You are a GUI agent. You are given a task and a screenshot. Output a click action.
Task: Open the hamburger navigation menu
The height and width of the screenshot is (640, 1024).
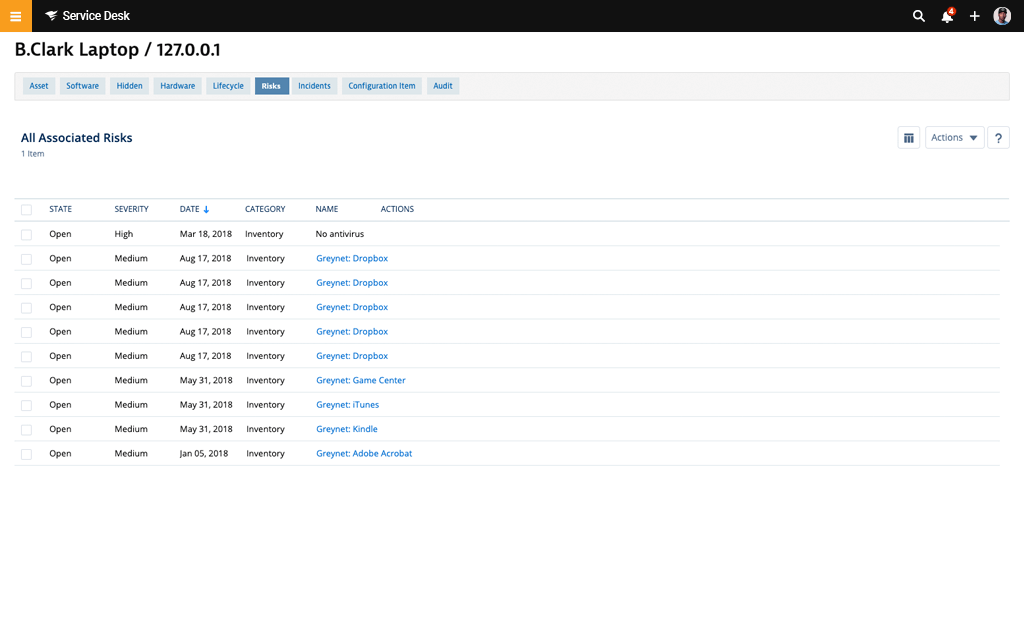14,16
